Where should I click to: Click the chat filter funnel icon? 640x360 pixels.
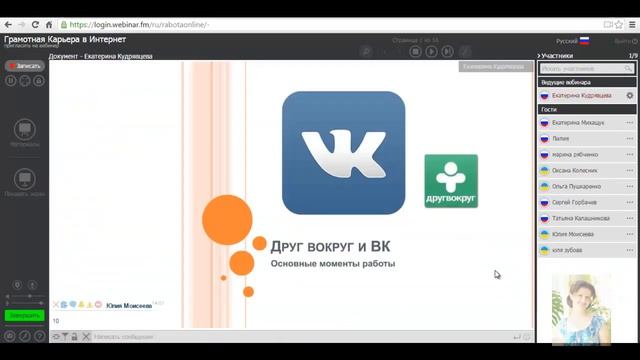click(65, 337)
